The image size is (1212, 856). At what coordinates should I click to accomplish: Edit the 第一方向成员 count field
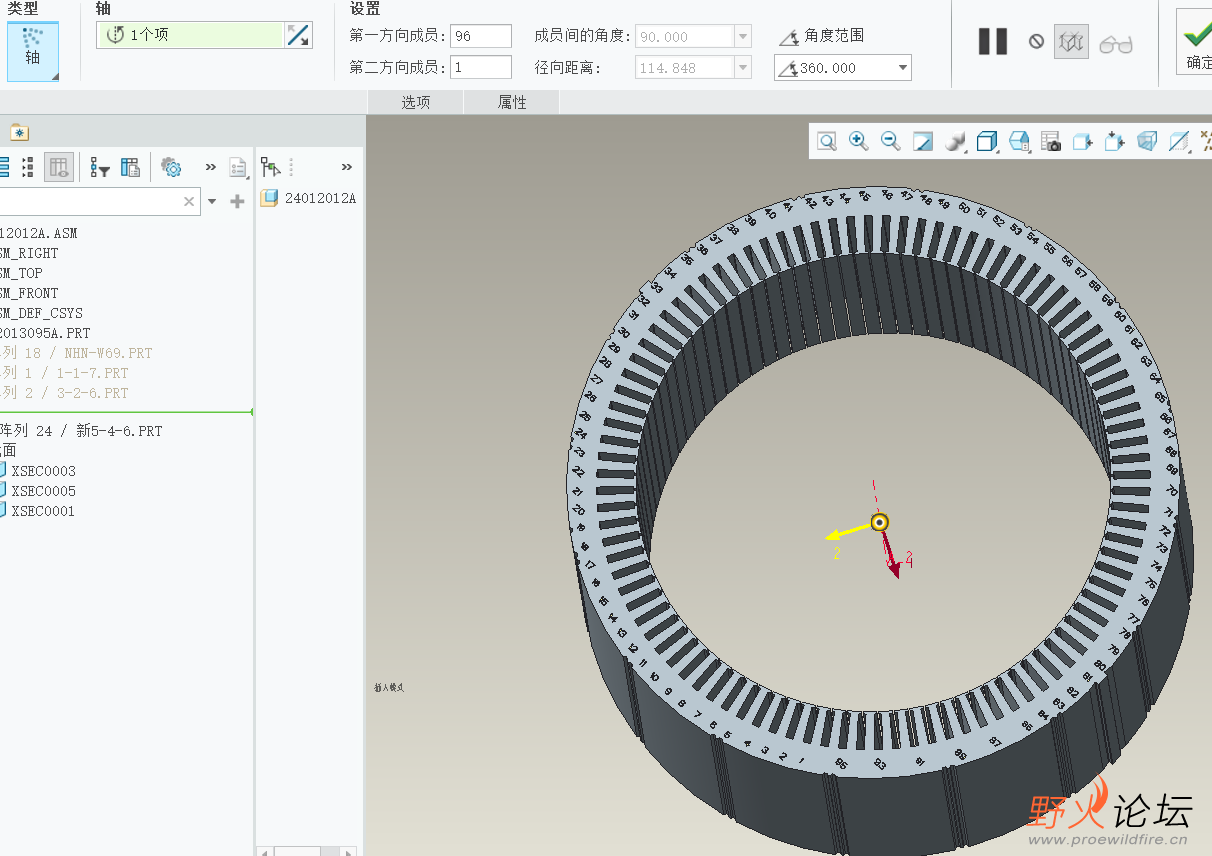[481, 36]
